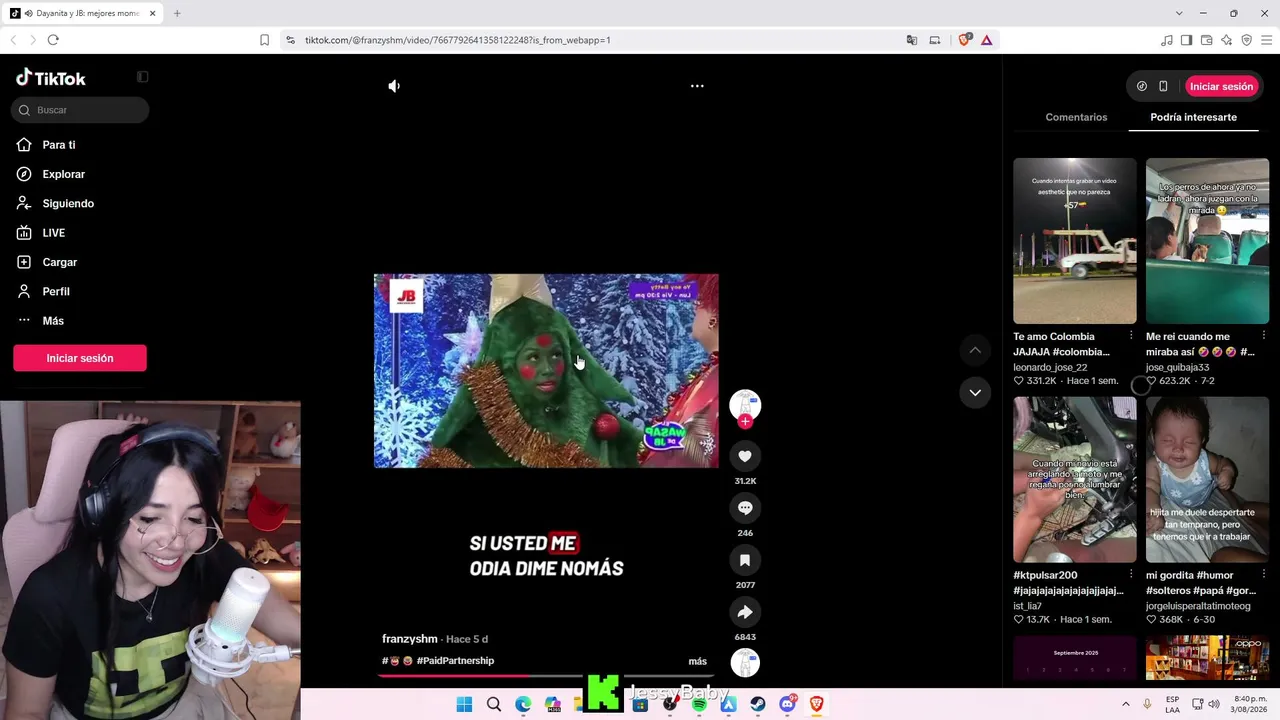Image resolution: width=1280 pixels, height=720 pixels.
Task: Follow franzyshm with the plus avatar button
Action: coord(745,421)
